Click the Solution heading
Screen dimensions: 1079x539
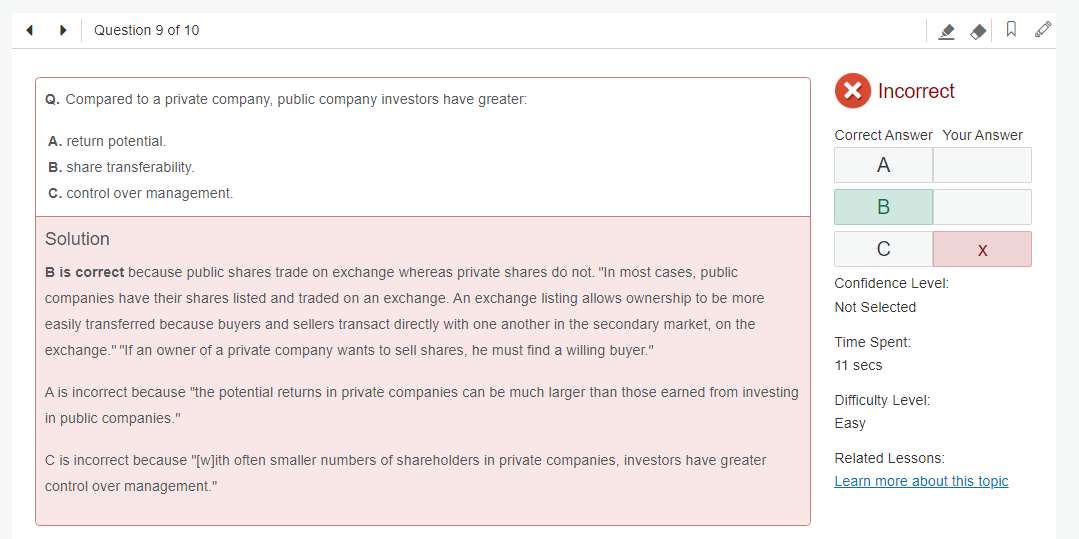tap(77, 239)
